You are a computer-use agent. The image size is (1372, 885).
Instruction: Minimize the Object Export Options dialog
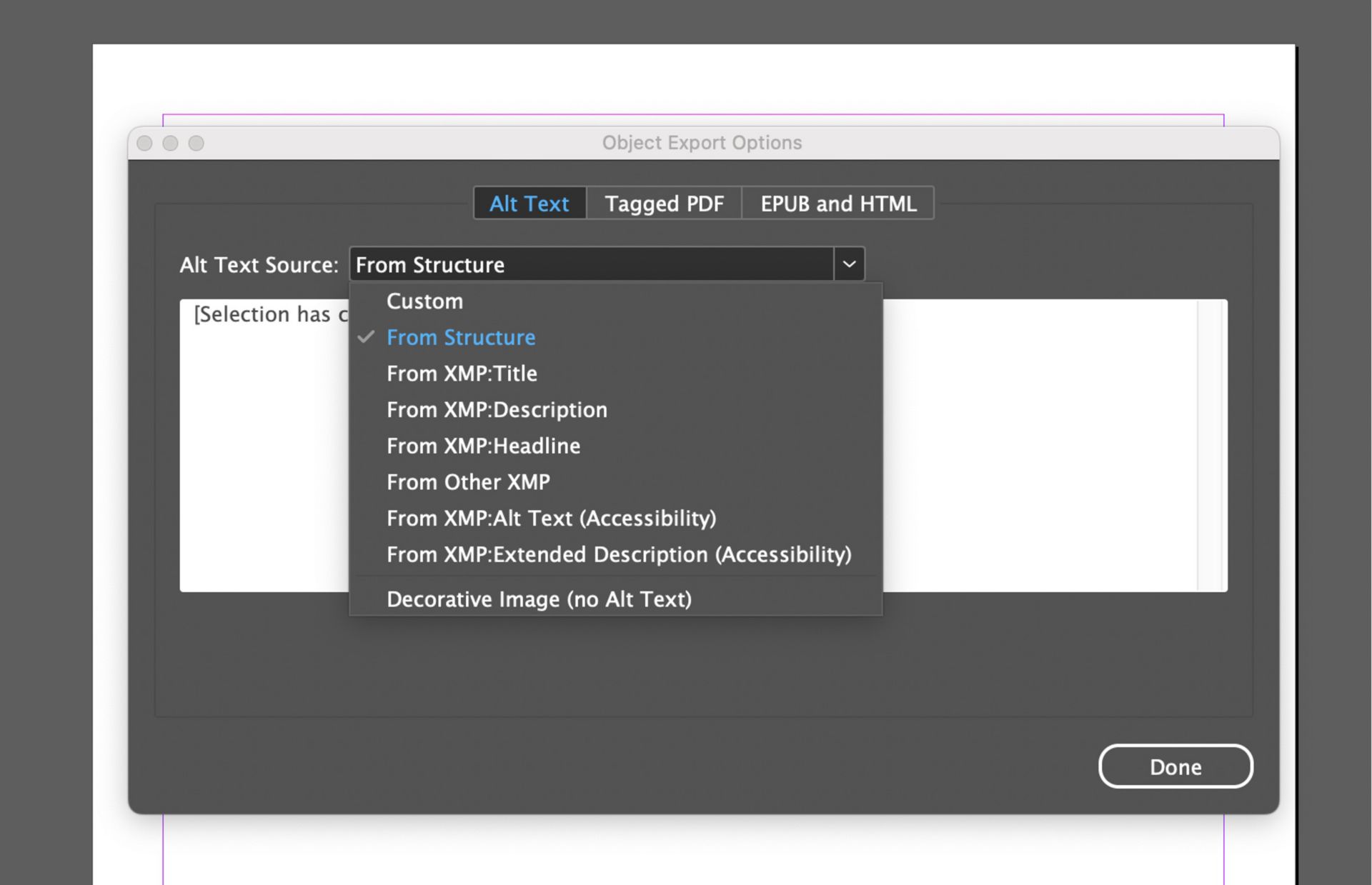pyautogui.click(x=171, y=143)
